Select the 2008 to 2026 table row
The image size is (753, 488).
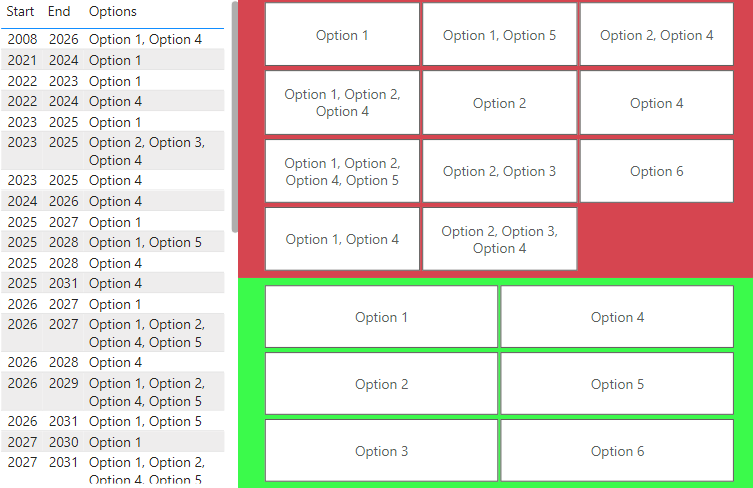(113, 39)
